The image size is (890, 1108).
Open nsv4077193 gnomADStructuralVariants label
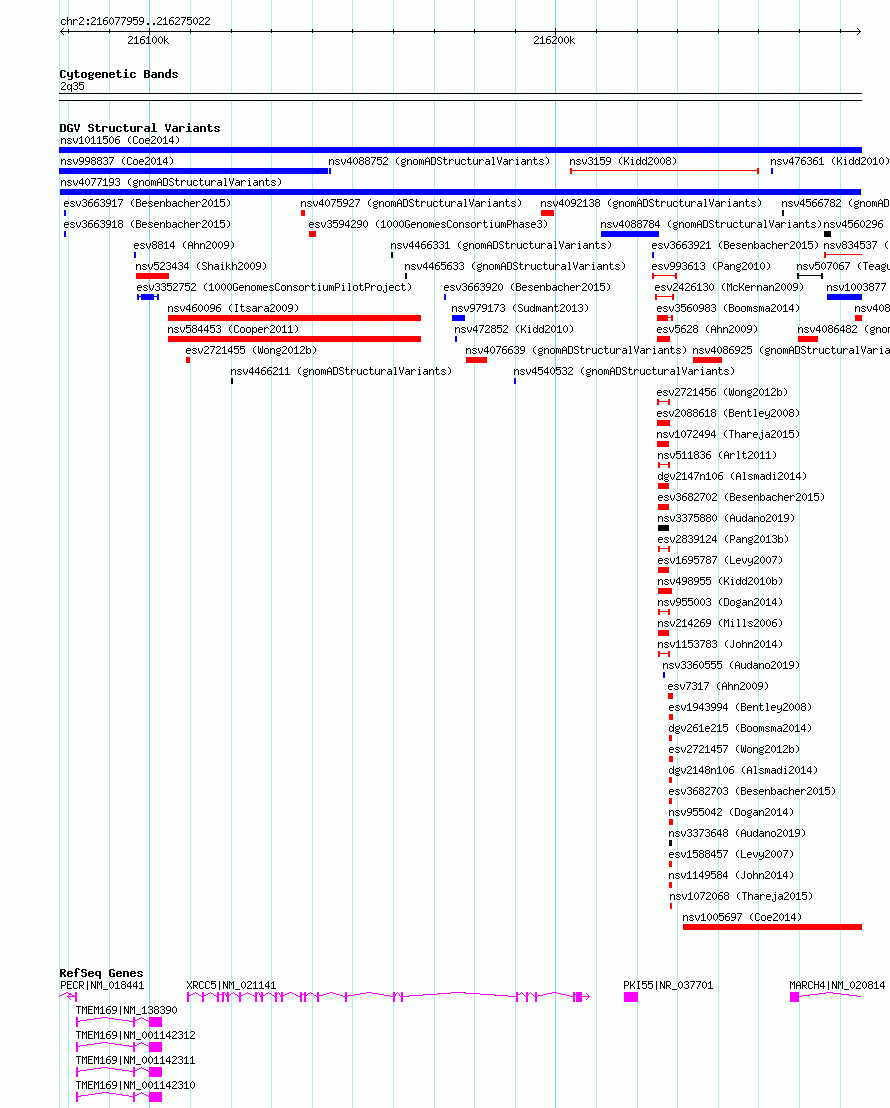click(x=171, y=182)
